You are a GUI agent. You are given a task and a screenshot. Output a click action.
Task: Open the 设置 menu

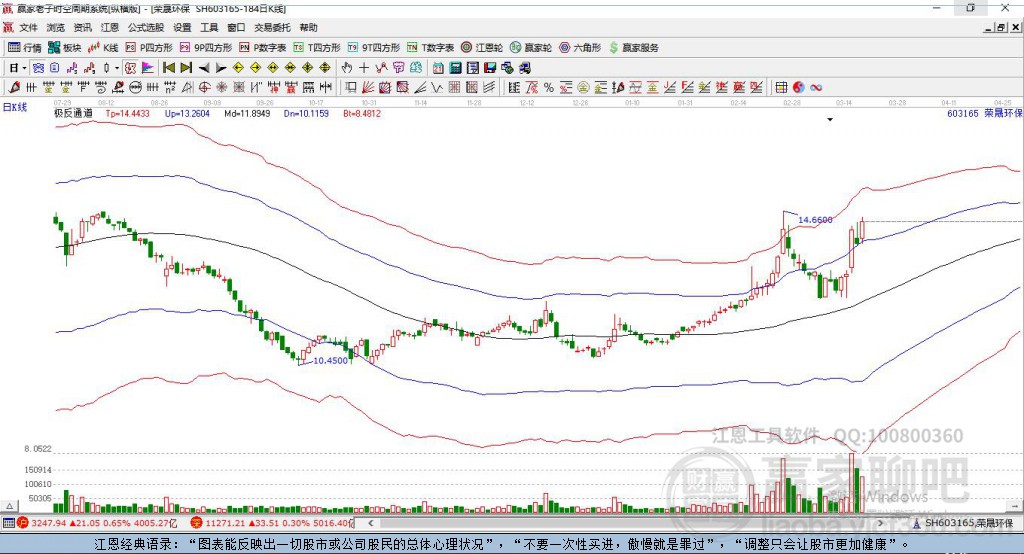(x=182, y=27)
